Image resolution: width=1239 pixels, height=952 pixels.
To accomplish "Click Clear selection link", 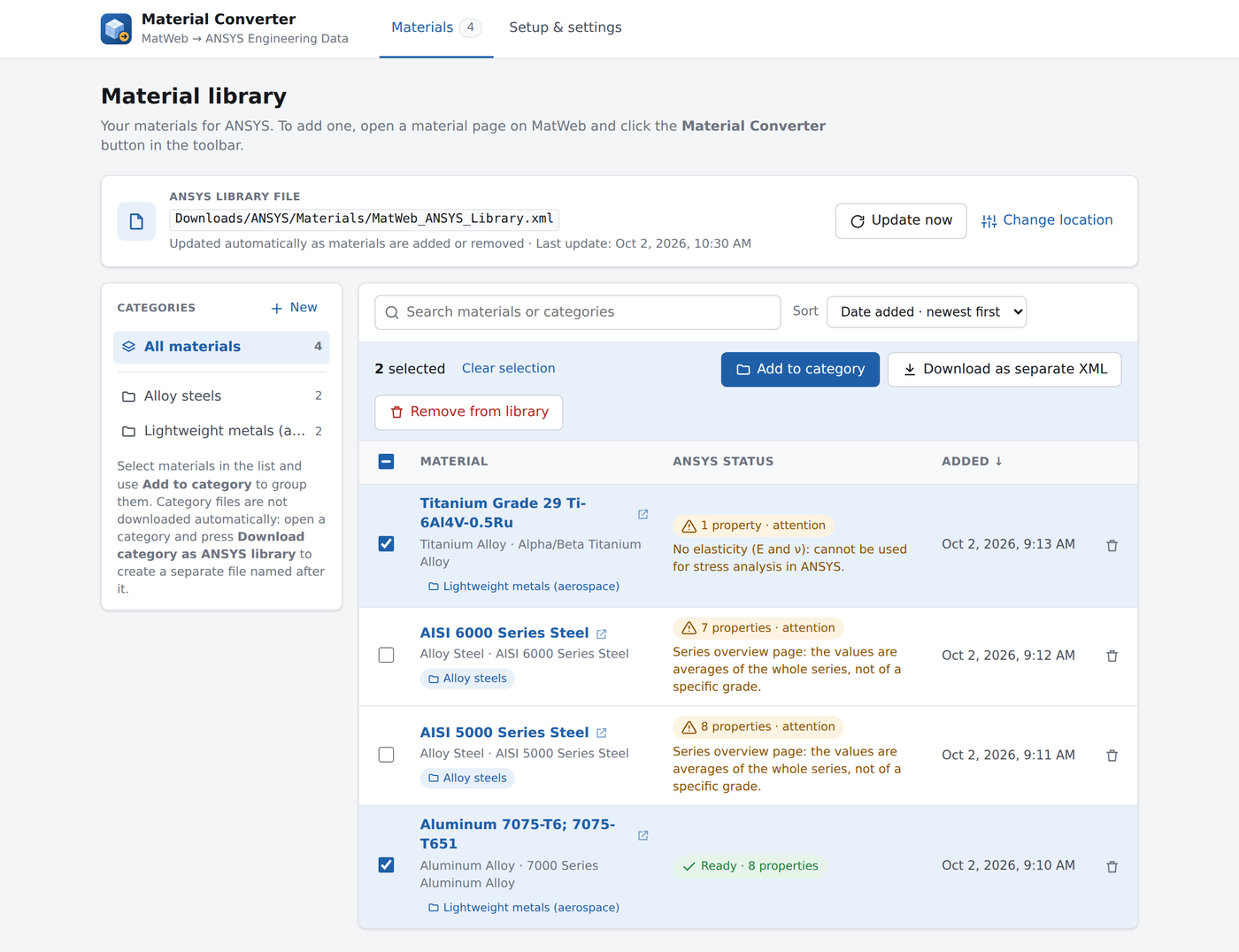I will point(509,368).
